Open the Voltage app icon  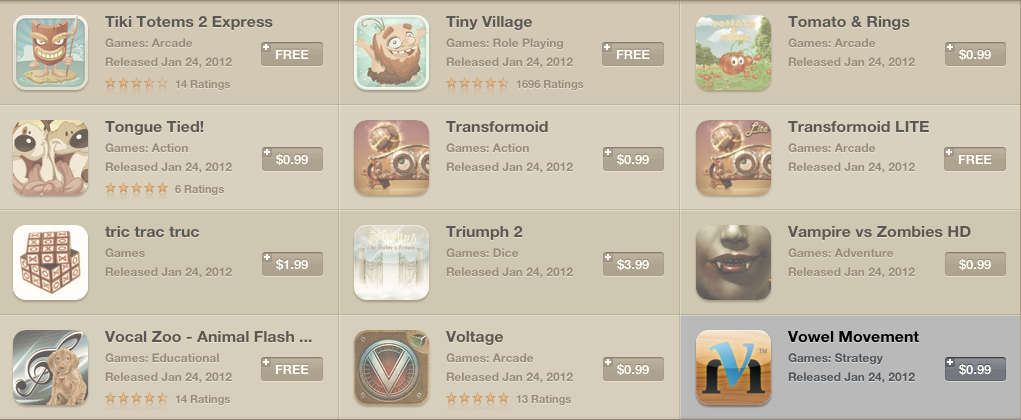(391, 367)
